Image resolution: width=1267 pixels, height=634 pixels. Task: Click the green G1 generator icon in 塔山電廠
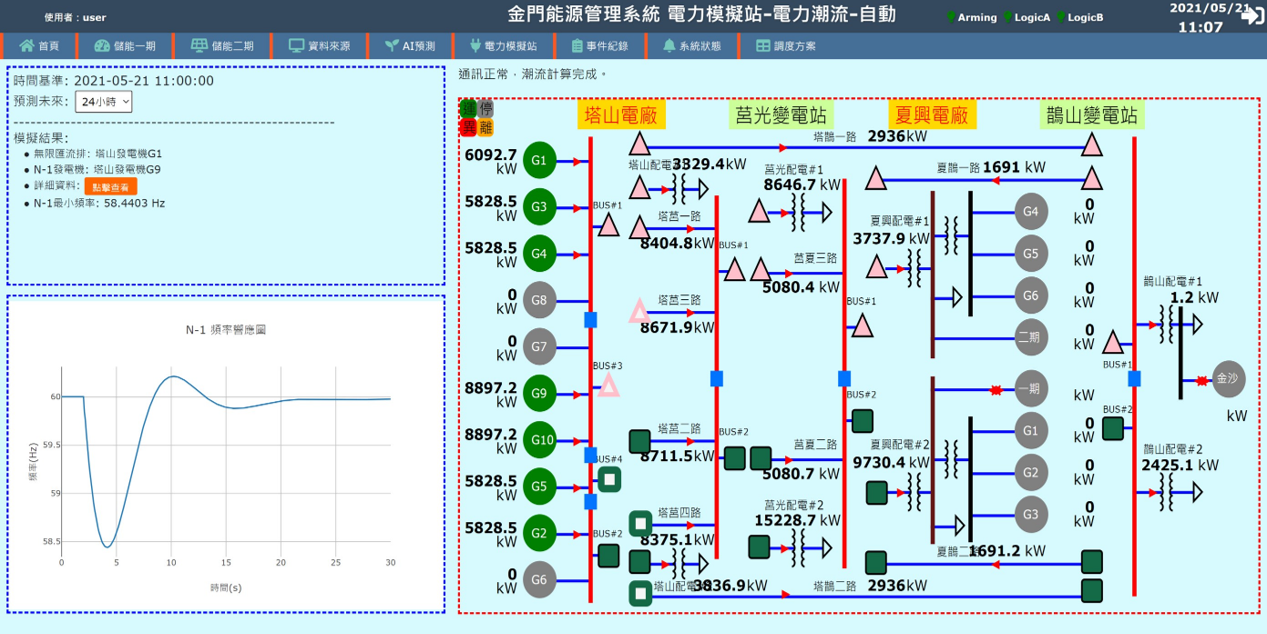[539, 161]
